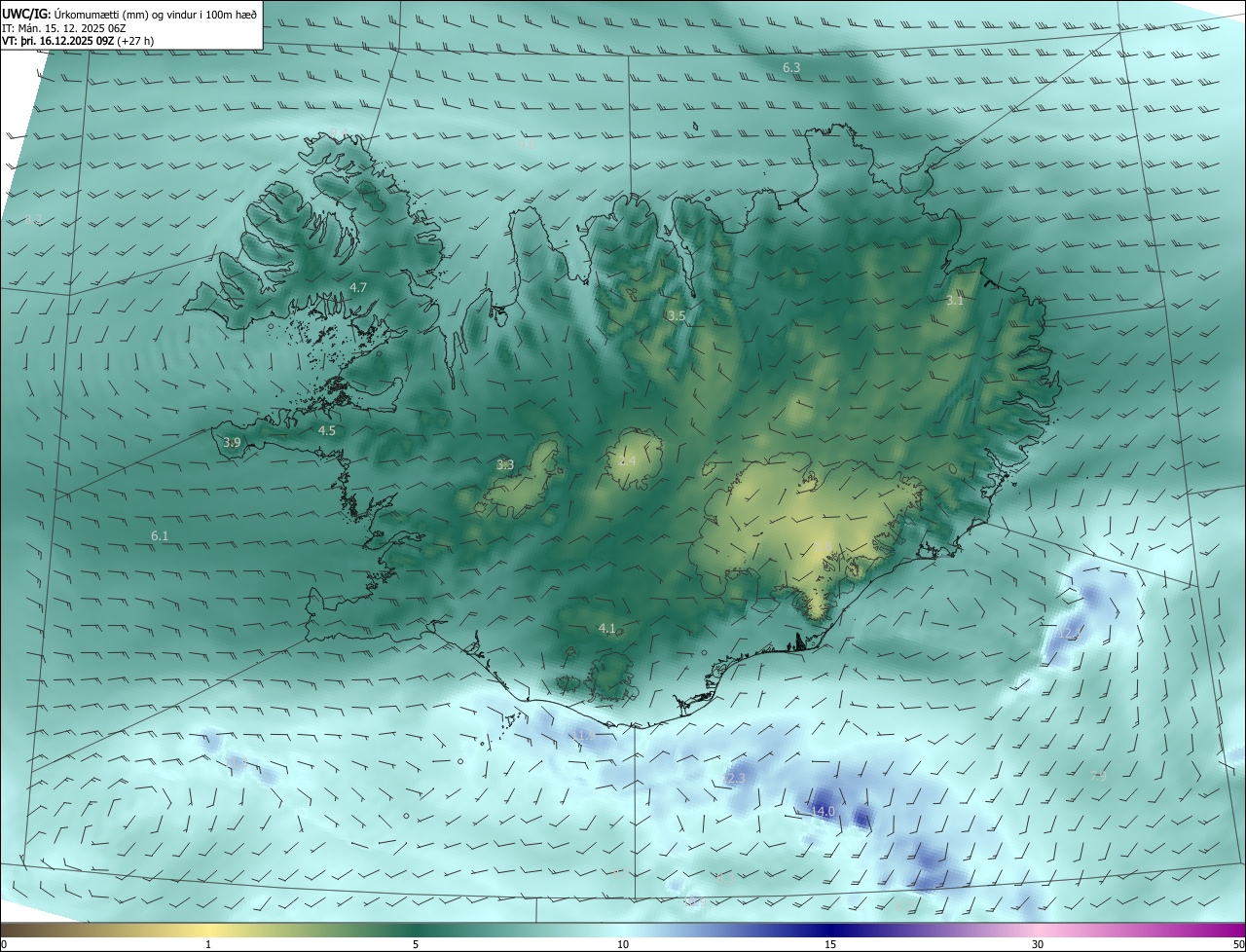This screenshot has width=1246, height=952.
Task: Click the 30 tick on the color scale
Action: 1038,944
